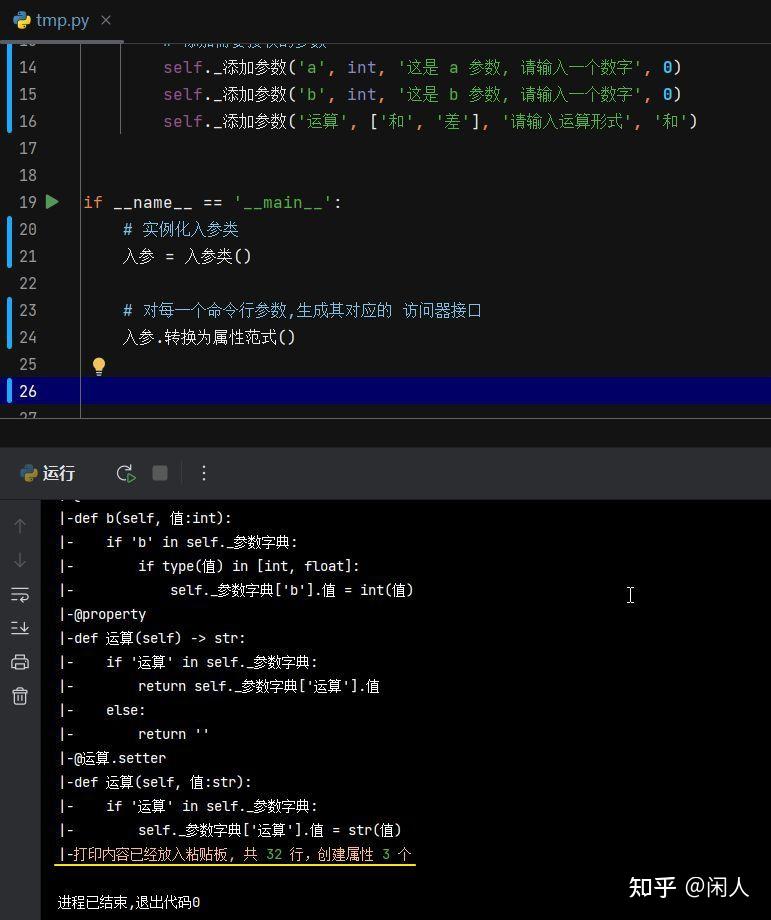This screenshot has height=920, width=771.
Task: Click the 进程已结束,退出代码0 message
Action: click(x=128, y=902)
